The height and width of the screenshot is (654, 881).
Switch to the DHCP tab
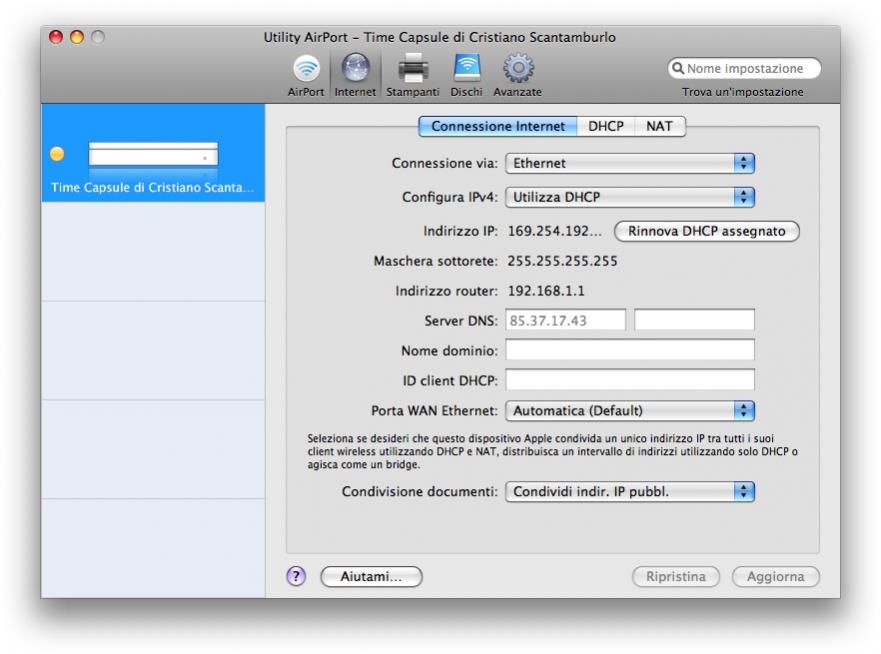[606, 126]
